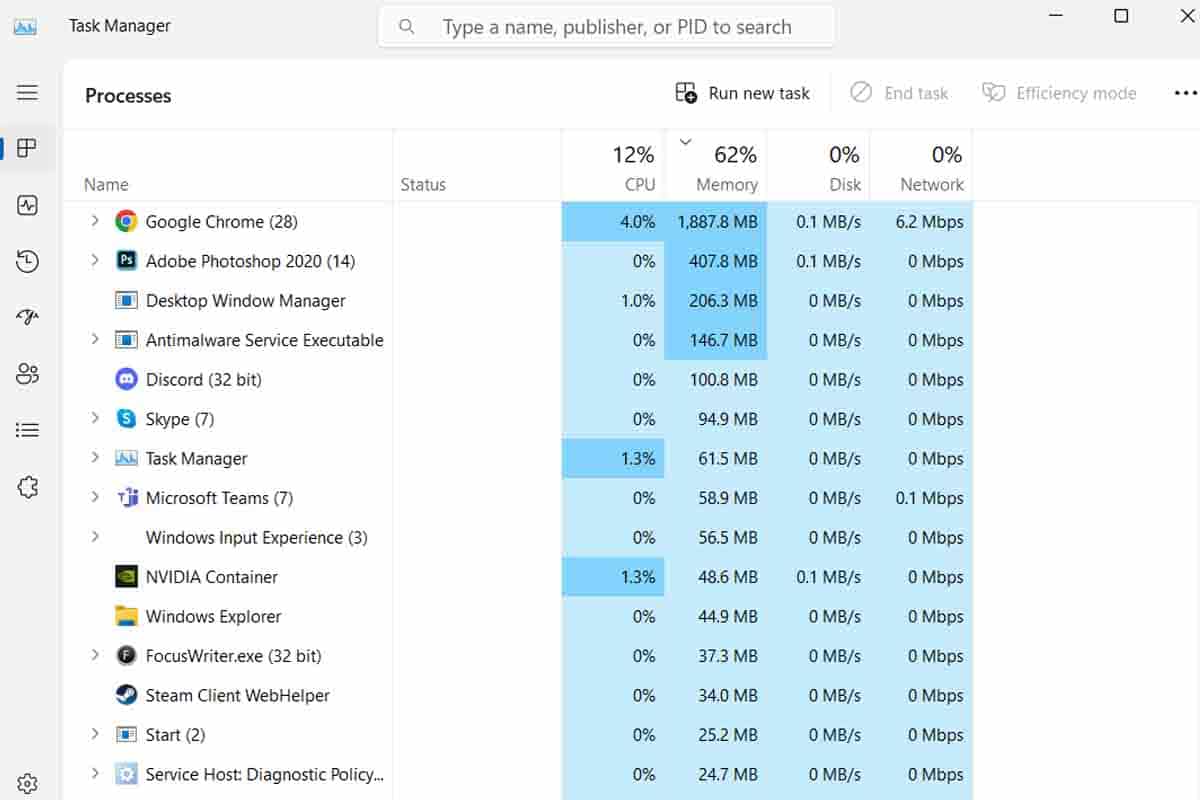Expand the Start process group

[x=95, y=734]
